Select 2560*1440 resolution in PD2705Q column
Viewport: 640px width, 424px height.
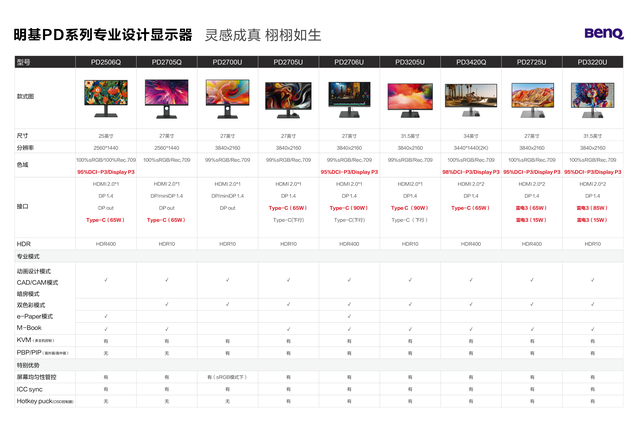pyautogui.click(x=167, y=148)
